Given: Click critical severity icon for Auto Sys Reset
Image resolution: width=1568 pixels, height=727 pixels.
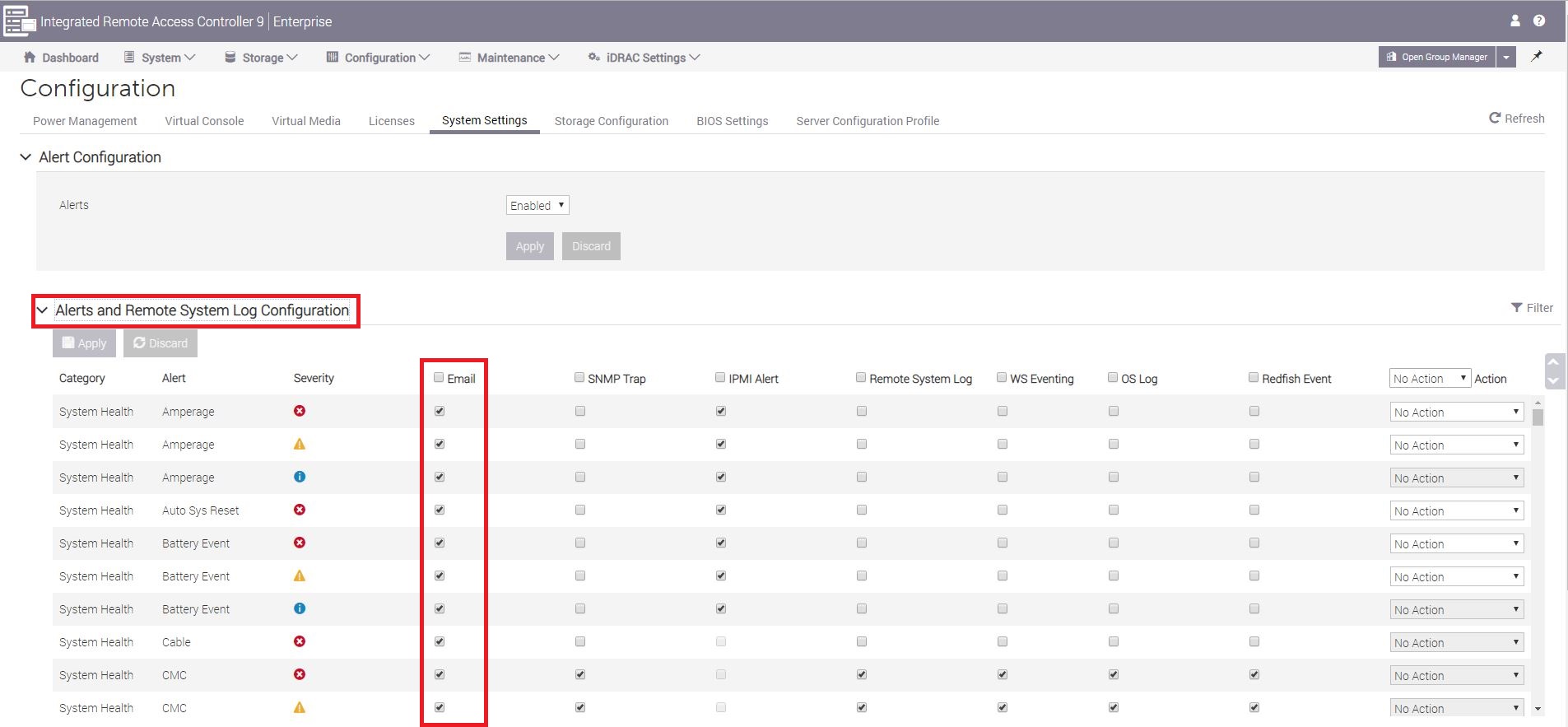Looking at the screenshot, I should 300,510.
